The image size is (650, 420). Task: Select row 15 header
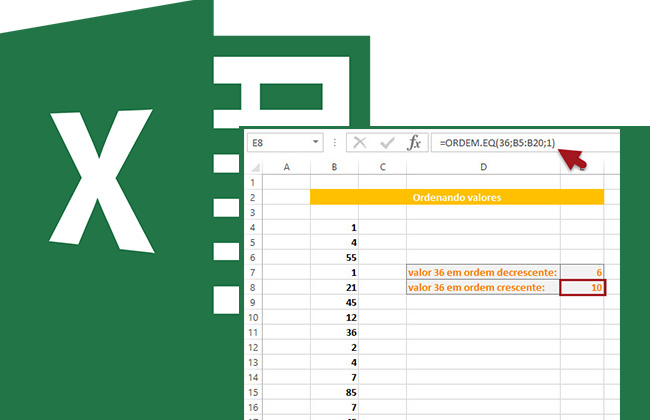[253, 392]
